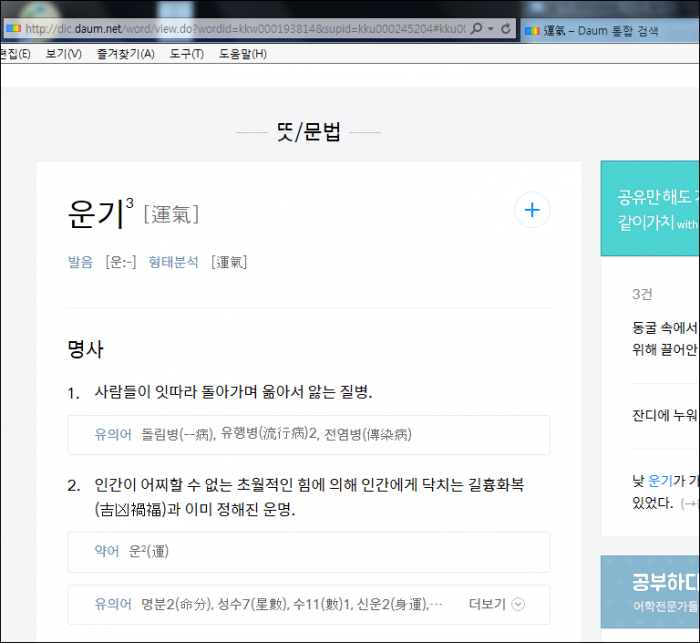Click the headword 운기
The image size is (700, 643).
96,214
